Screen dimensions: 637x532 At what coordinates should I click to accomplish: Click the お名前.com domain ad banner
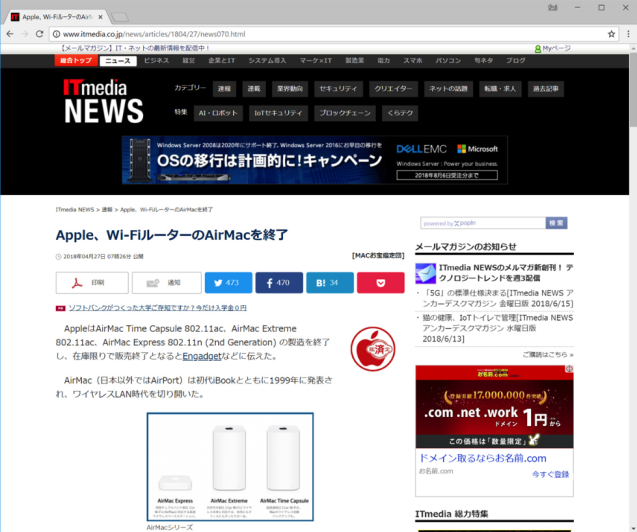[494, 407]
